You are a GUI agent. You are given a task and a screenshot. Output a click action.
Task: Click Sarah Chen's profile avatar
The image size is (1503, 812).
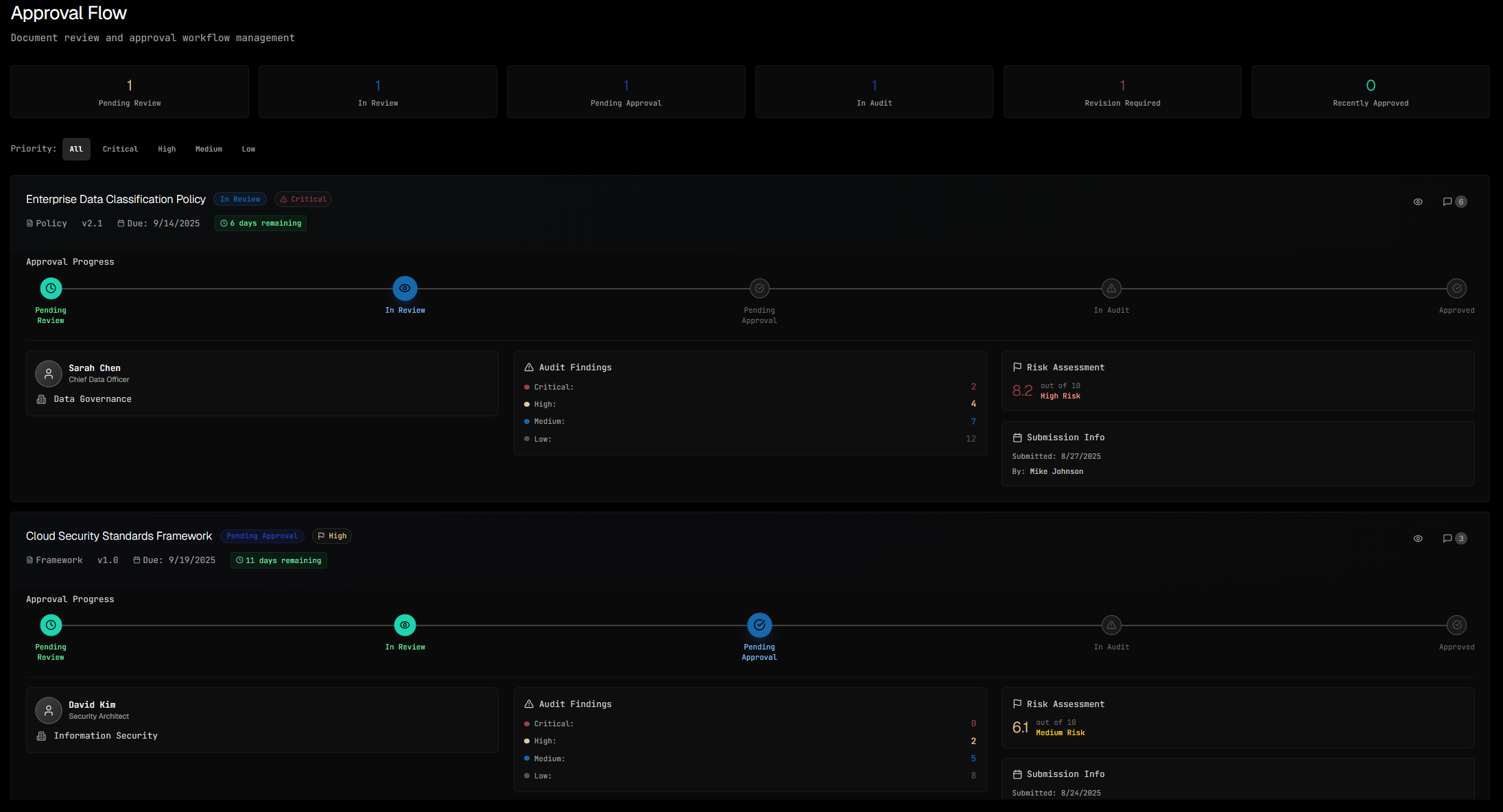(x=48, y=373)
